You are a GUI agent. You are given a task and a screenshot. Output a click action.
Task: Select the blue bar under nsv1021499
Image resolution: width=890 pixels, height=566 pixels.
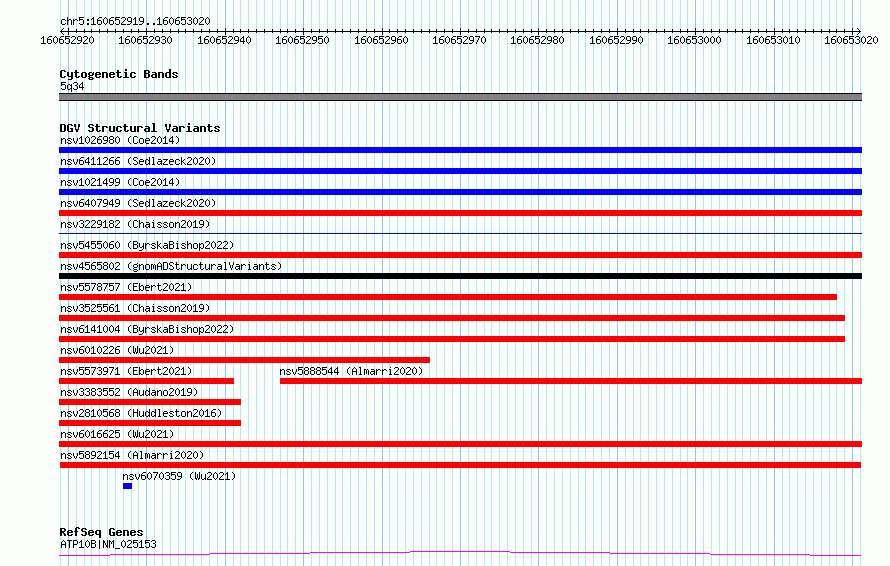click(460, 192)
